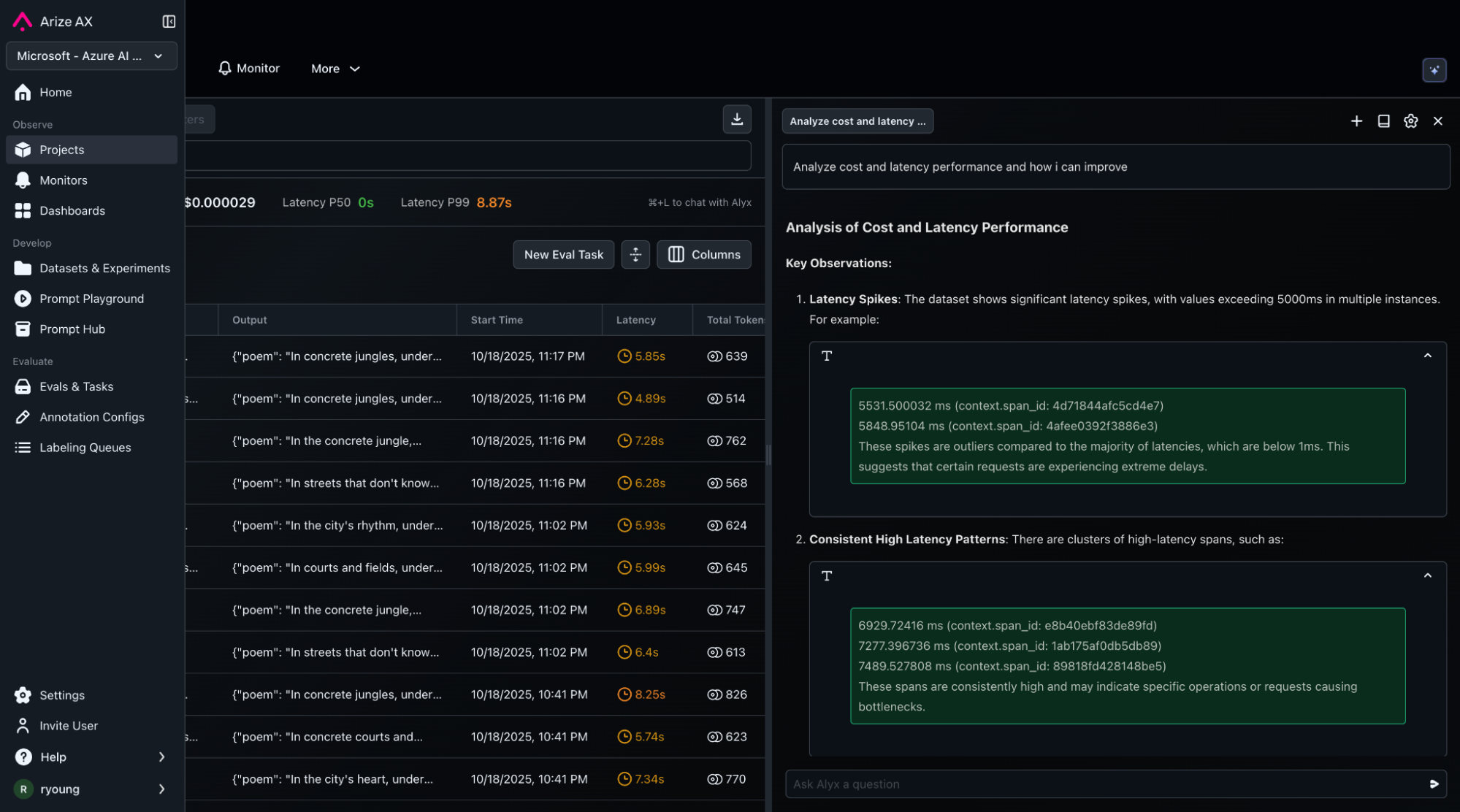Click the chat history panel icon
This screenshot has height=812, width=1460.
(1383, 121)
